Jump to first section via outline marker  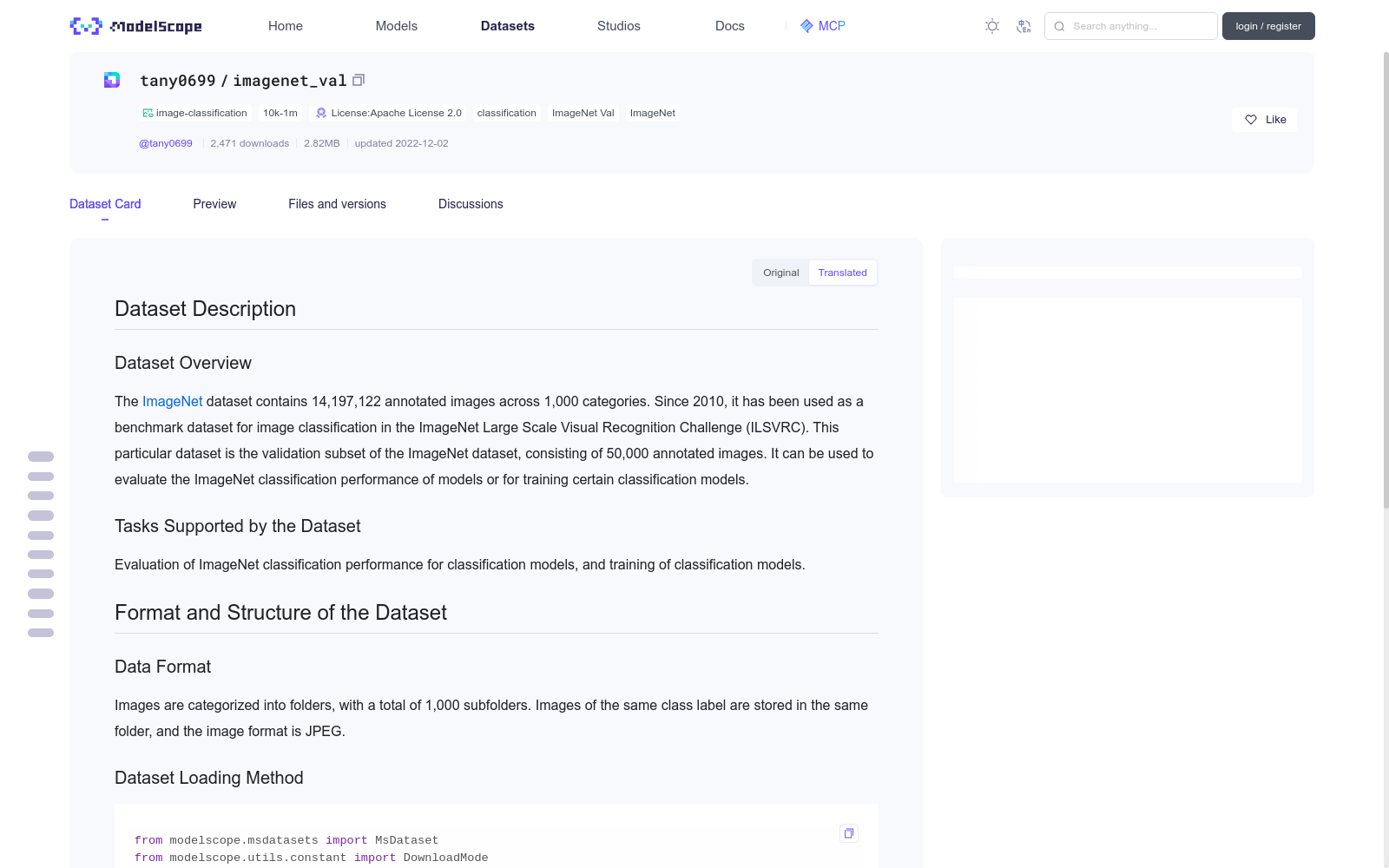(41, 457)
